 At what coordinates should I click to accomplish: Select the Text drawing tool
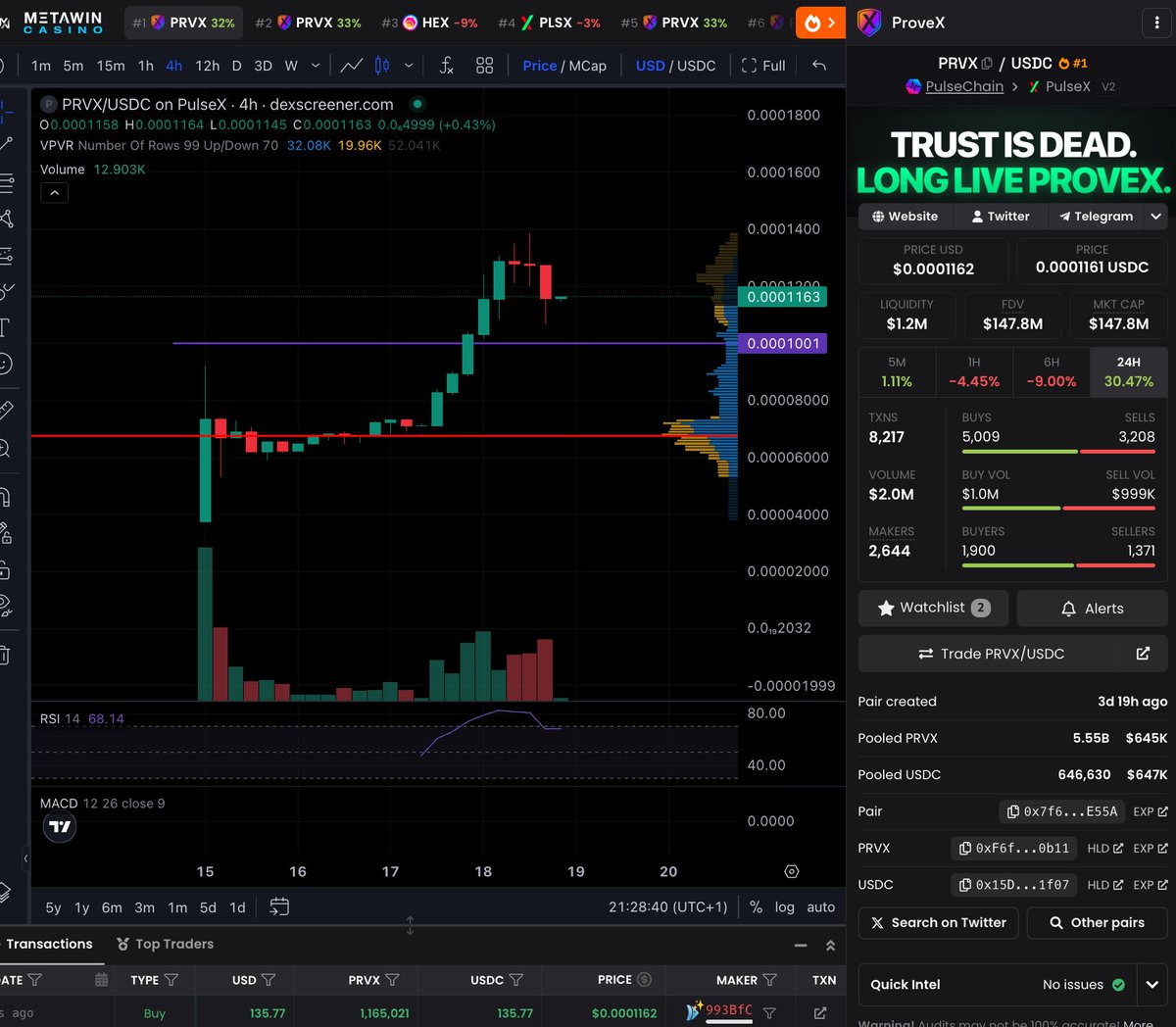click(x=5, y=327)
